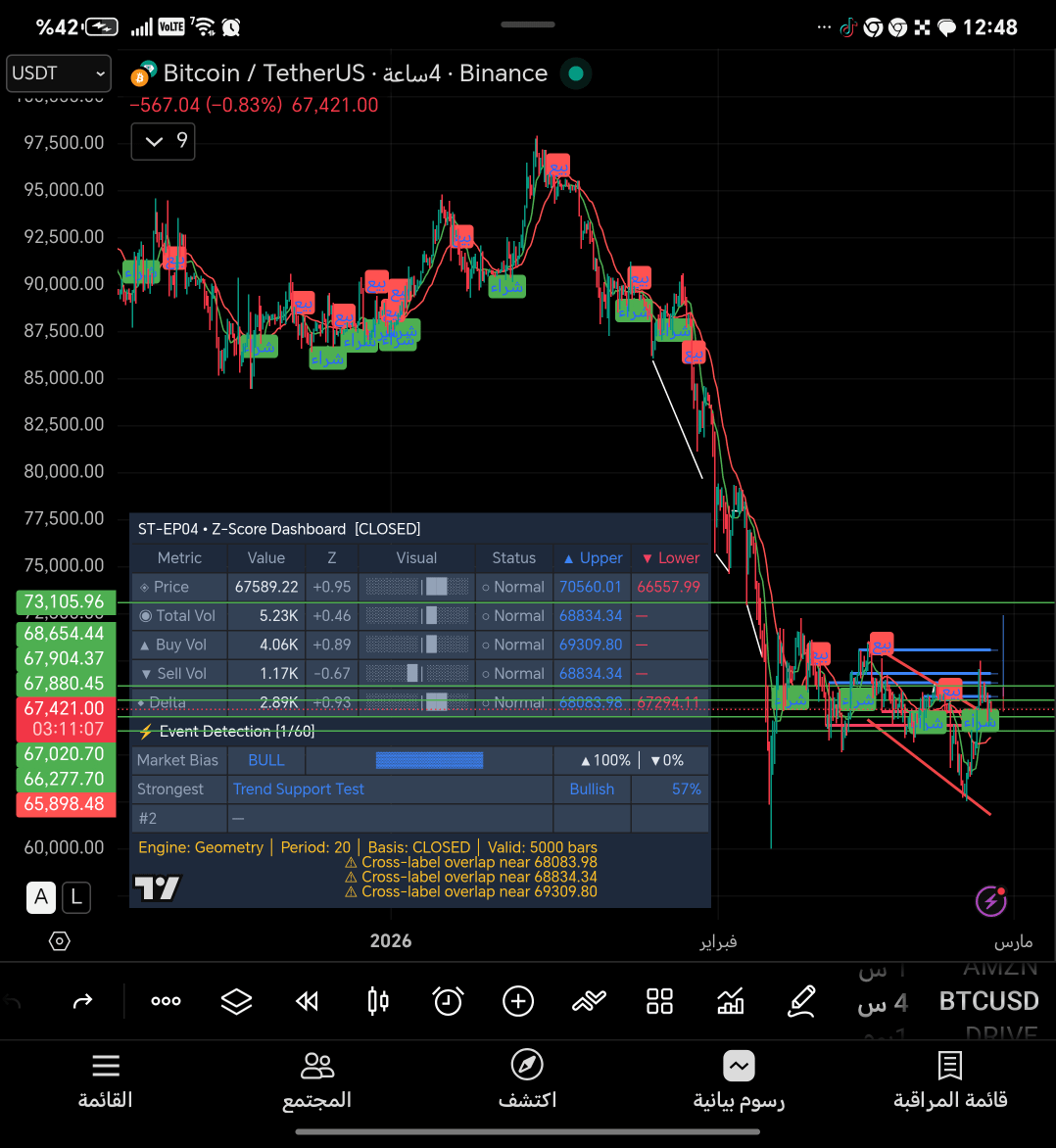Tap the 12:48 status bar clock
The width and height of the screenshot is (1056, 1148).
990,27
